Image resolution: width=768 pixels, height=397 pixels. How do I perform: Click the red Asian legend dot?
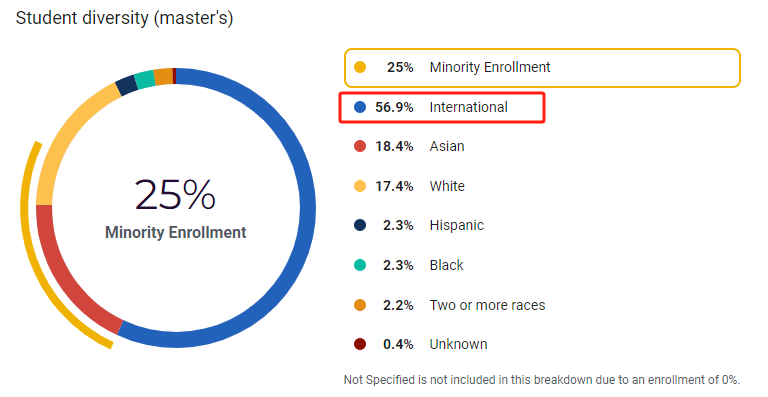click(360, 146)
